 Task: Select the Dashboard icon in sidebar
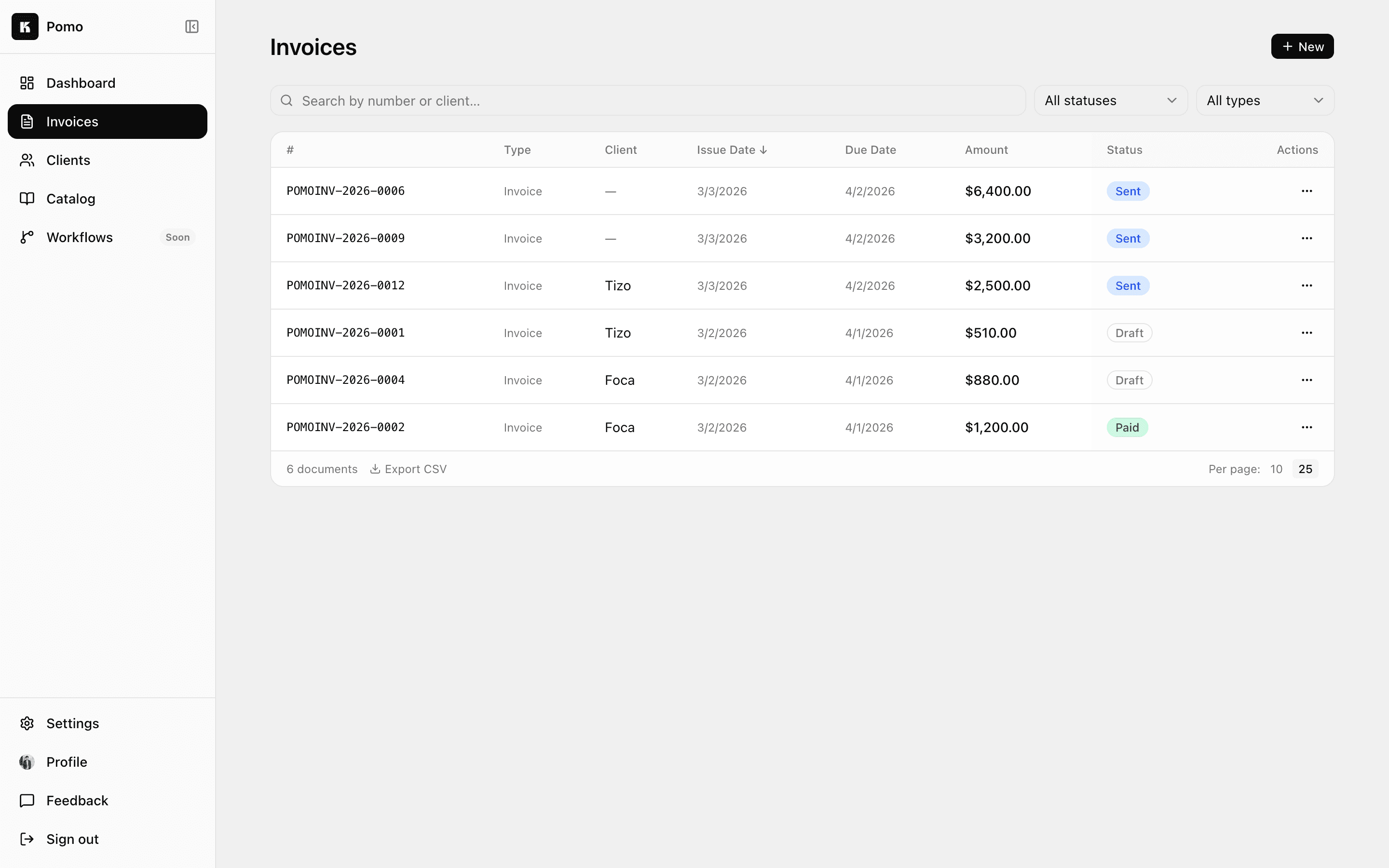[x=27, y=82]
